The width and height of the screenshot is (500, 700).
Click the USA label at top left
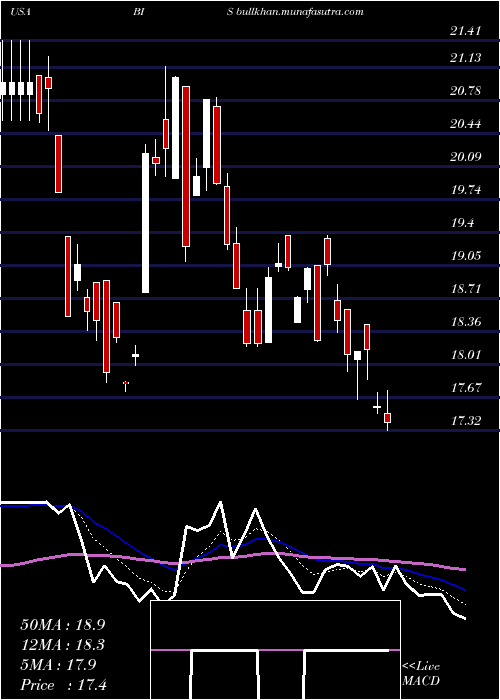(20, 12)
